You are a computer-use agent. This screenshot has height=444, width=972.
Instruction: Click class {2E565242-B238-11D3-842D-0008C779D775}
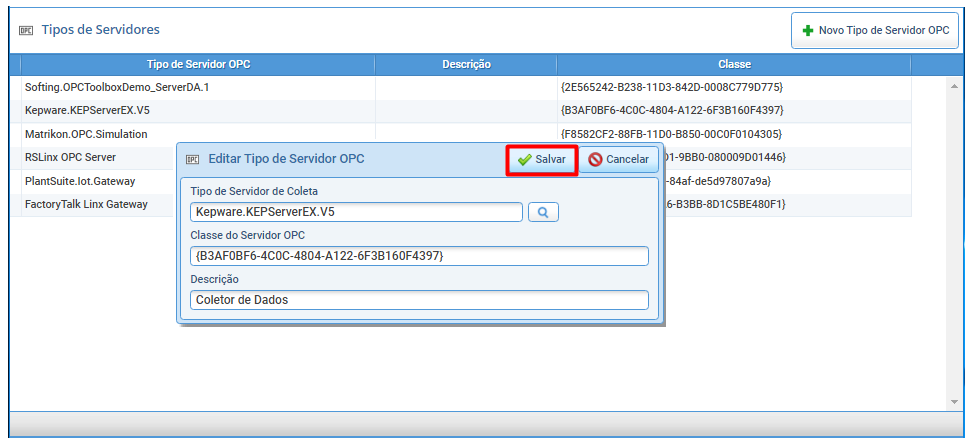671,88
